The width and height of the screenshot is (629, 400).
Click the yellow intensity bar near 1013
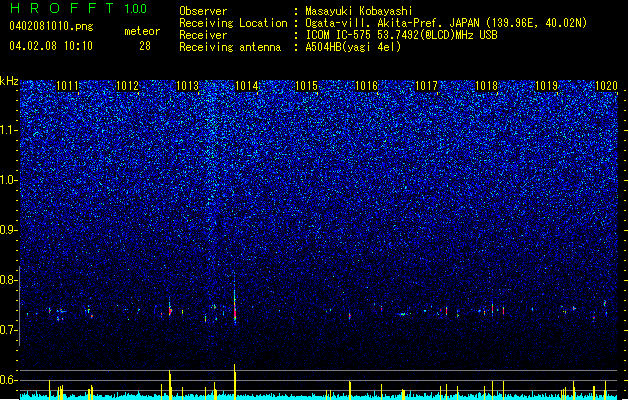(x=170, y=385)
